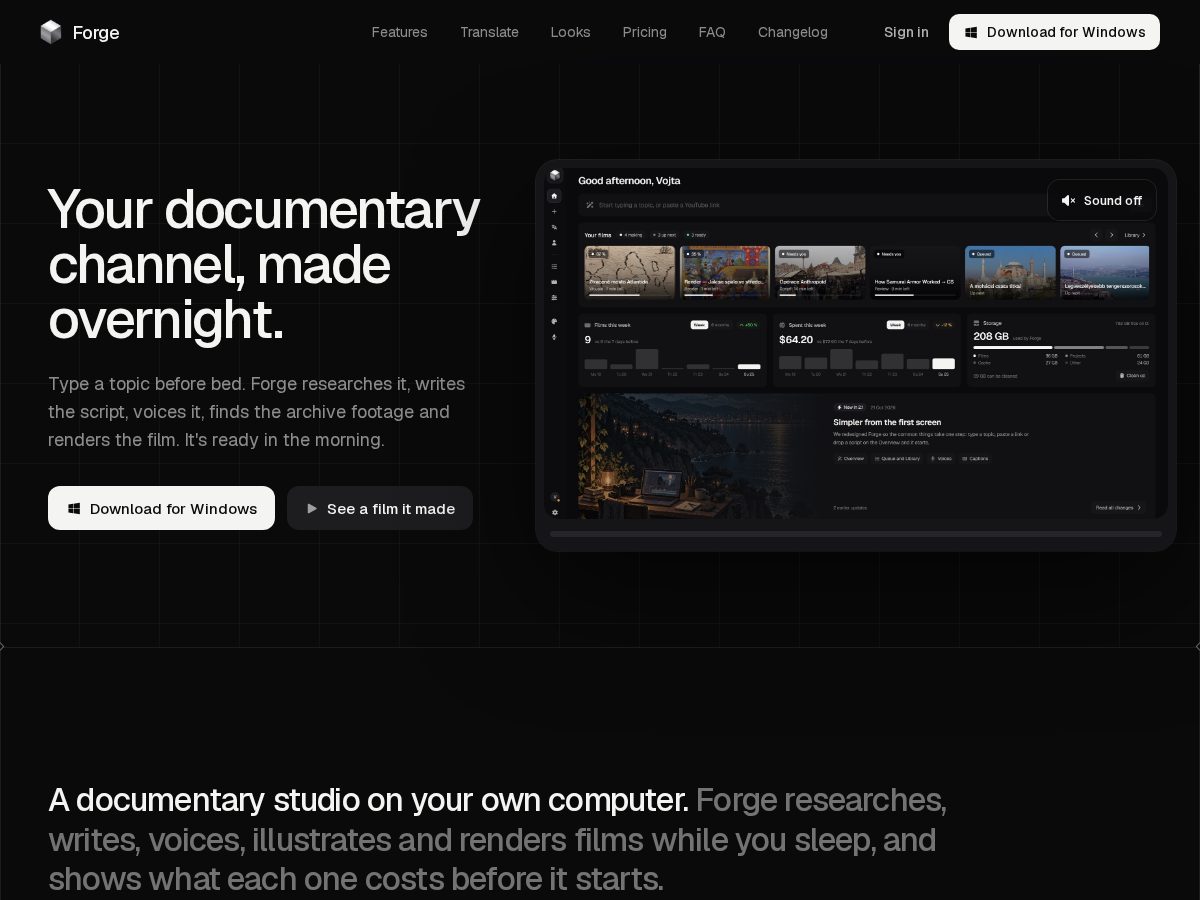Click 'Good afternoon, Vojta' greeting

[629, 181]
